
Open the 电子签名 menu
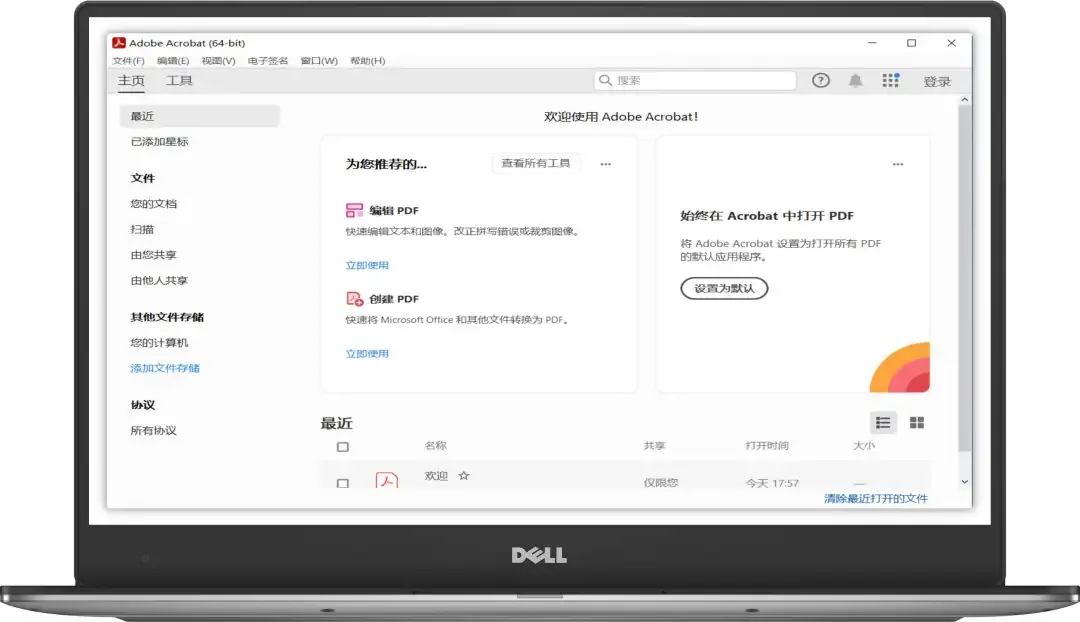pos(268,61)
